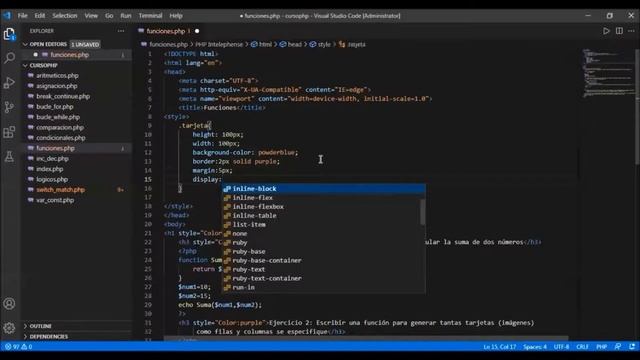Click the VS Code logo icon

(x=7, y=16)
